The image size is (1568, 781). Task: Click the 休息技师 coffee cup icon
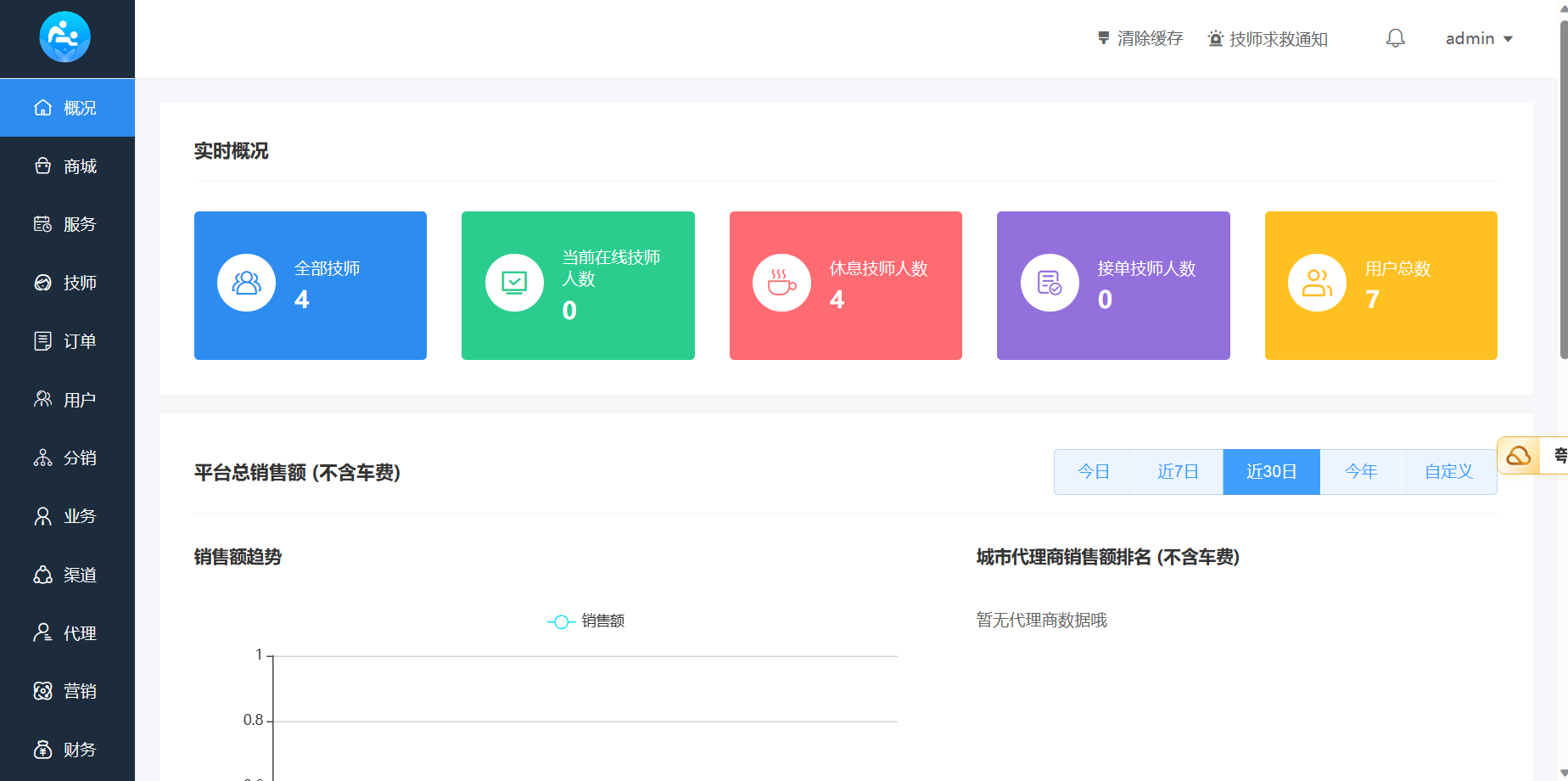pos(781,283)
